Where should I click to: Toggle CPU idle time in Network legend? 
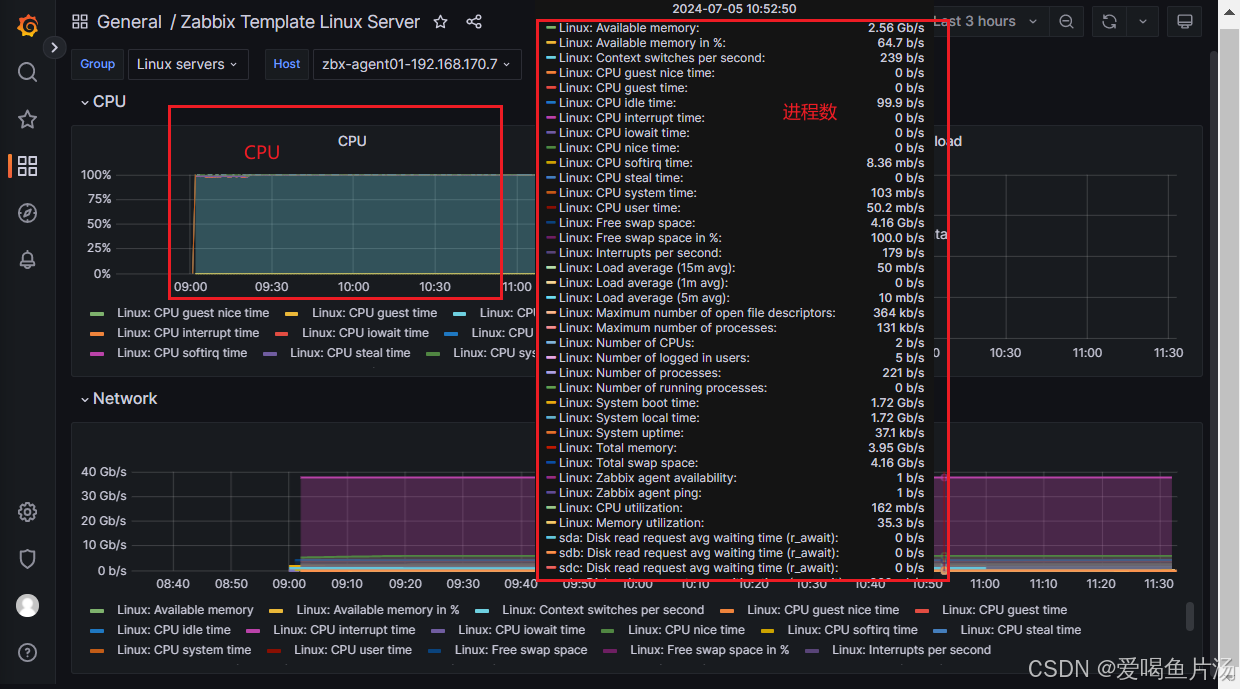(x=173, y=630)
